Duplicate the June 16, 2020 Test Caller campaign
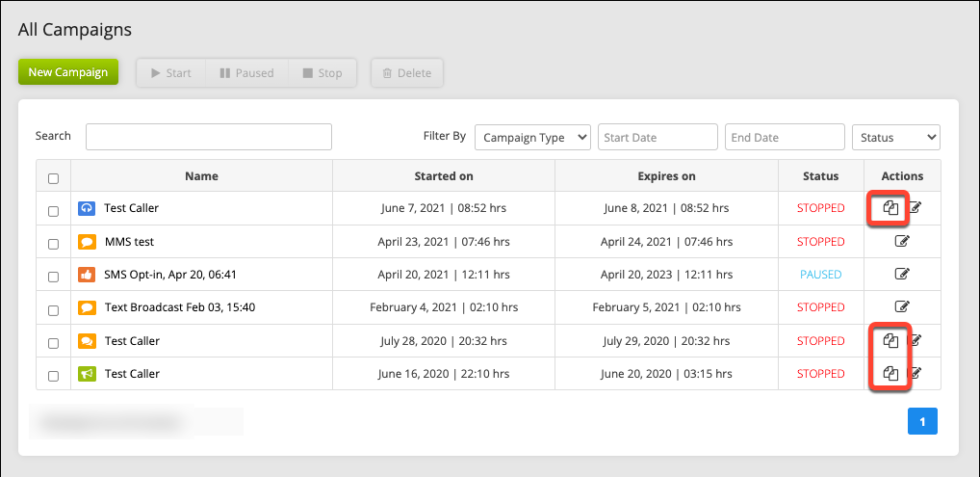This screenshot has width=980, height=477. [x=890, y=374]
